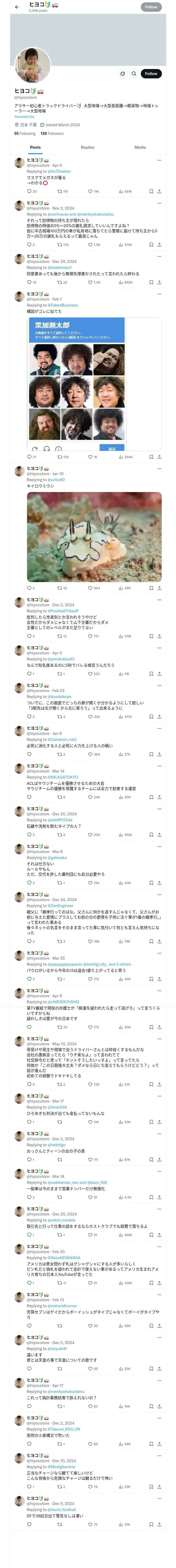Bookmark the post replying to @tweetsoku1

point(151,283)
